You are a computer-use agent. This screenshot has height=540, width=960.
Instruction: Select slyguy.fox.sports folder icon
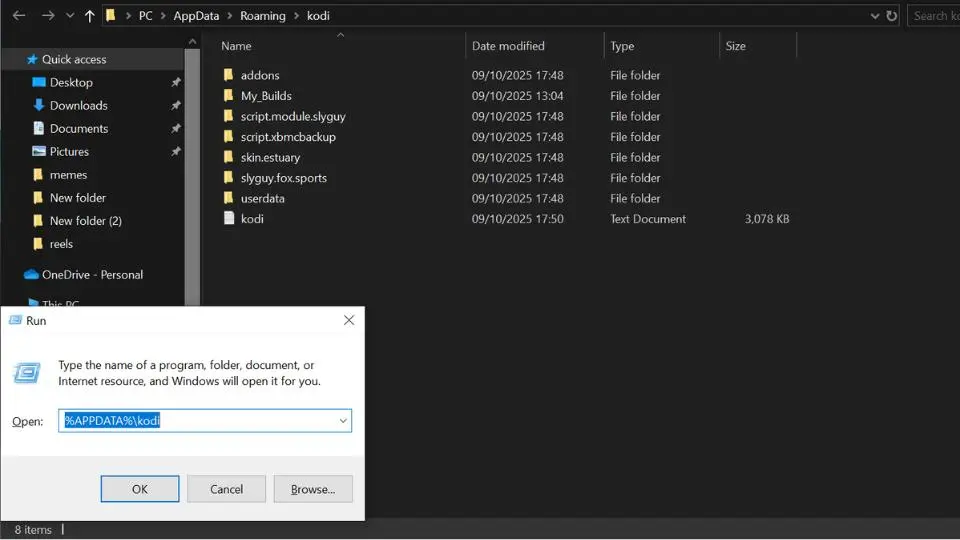[228, 178]
